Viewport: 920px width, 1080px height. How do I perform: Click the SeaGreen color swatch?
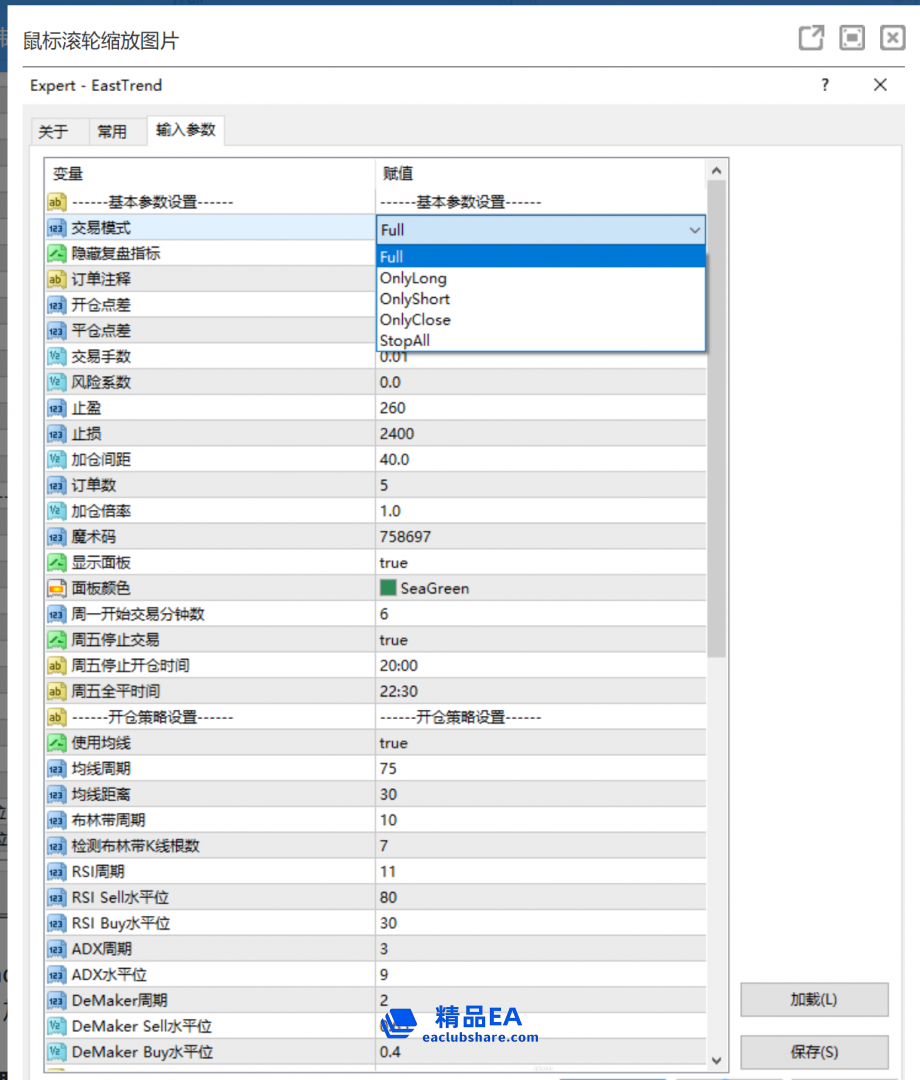tap(389, 588)
